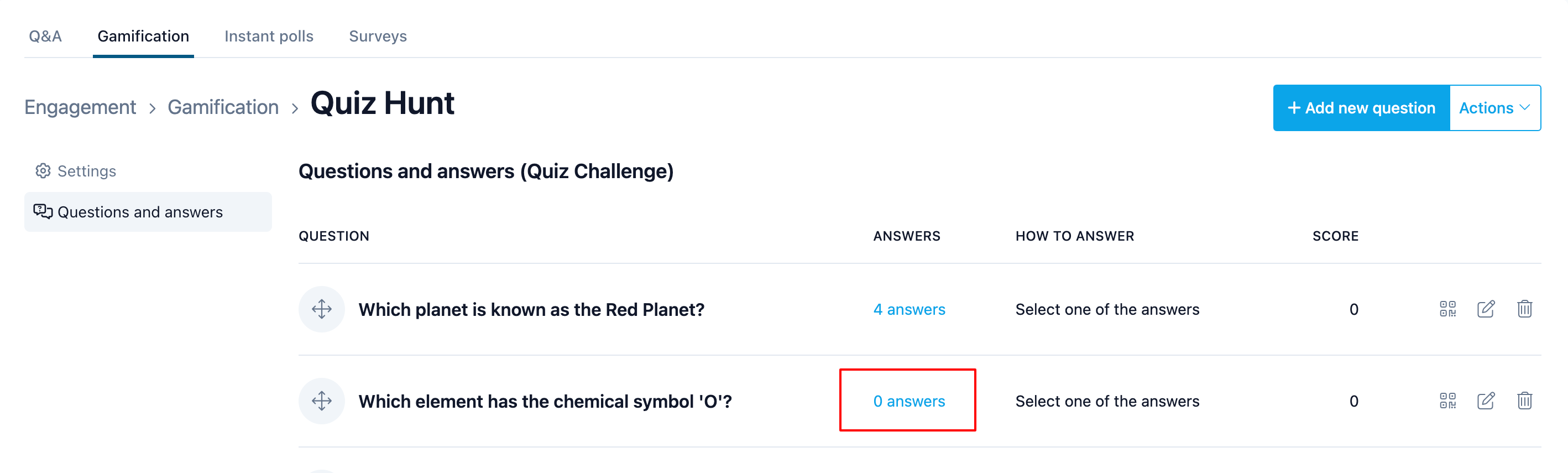
Task: Click move handle for chemical symbol question
Action: tap(321, 401)
